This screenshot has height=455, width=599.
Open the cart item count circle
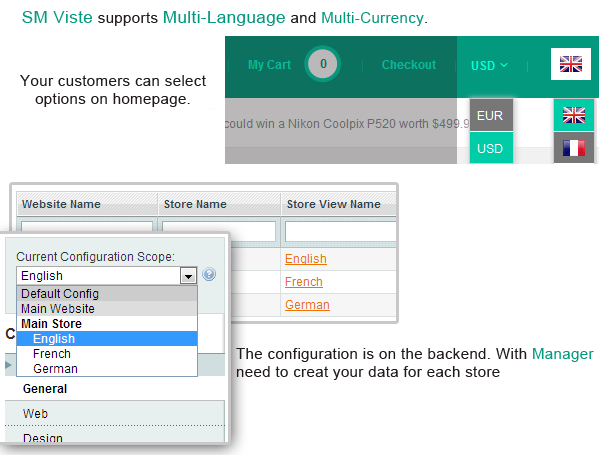(323, 64)
